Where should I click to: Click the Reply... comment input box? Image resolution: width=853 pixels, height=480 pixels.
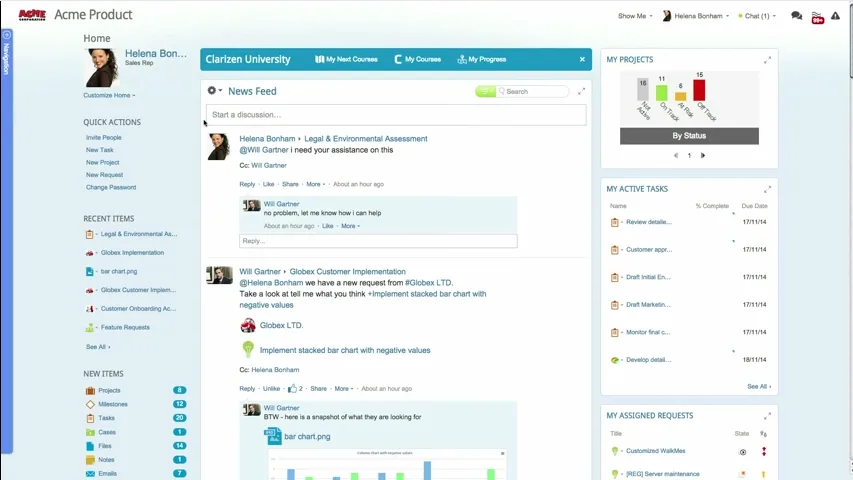click(378, 241)
